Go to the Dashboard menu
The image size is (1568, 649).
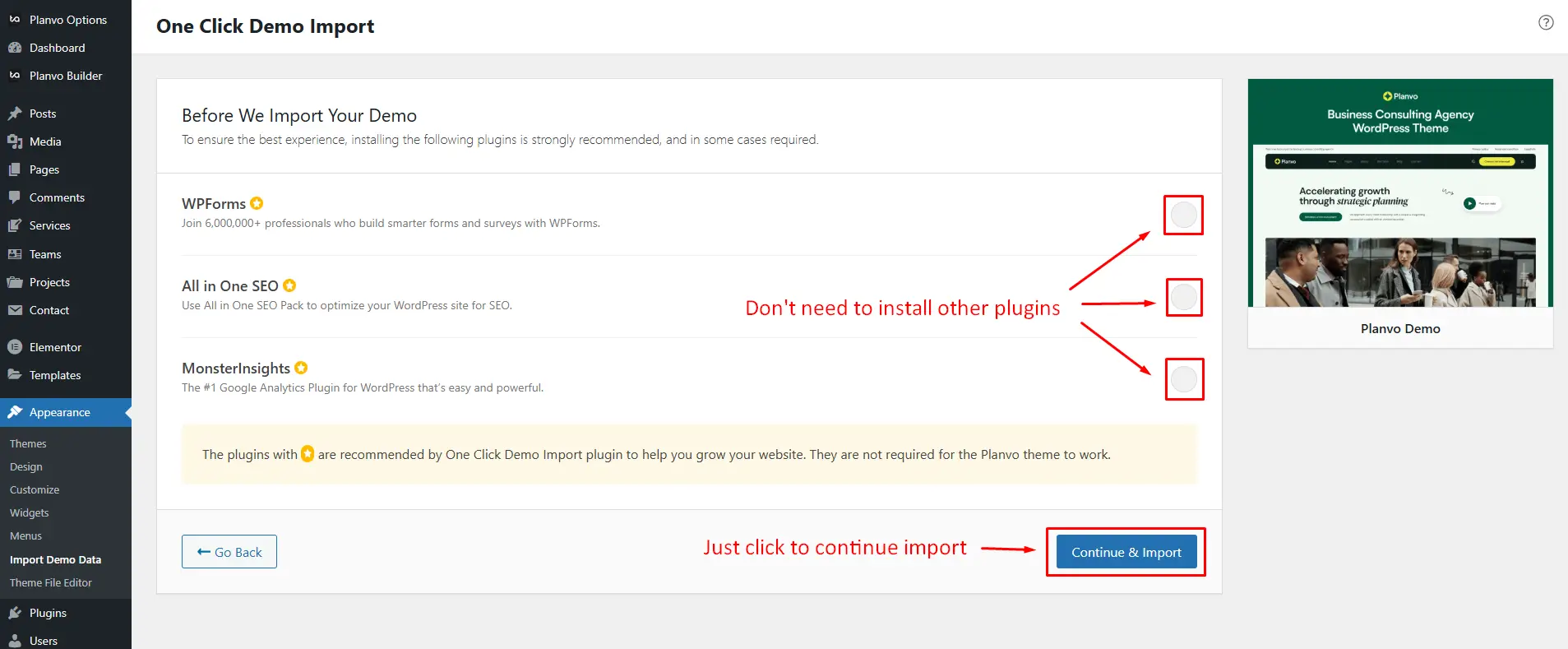point(66,48)
